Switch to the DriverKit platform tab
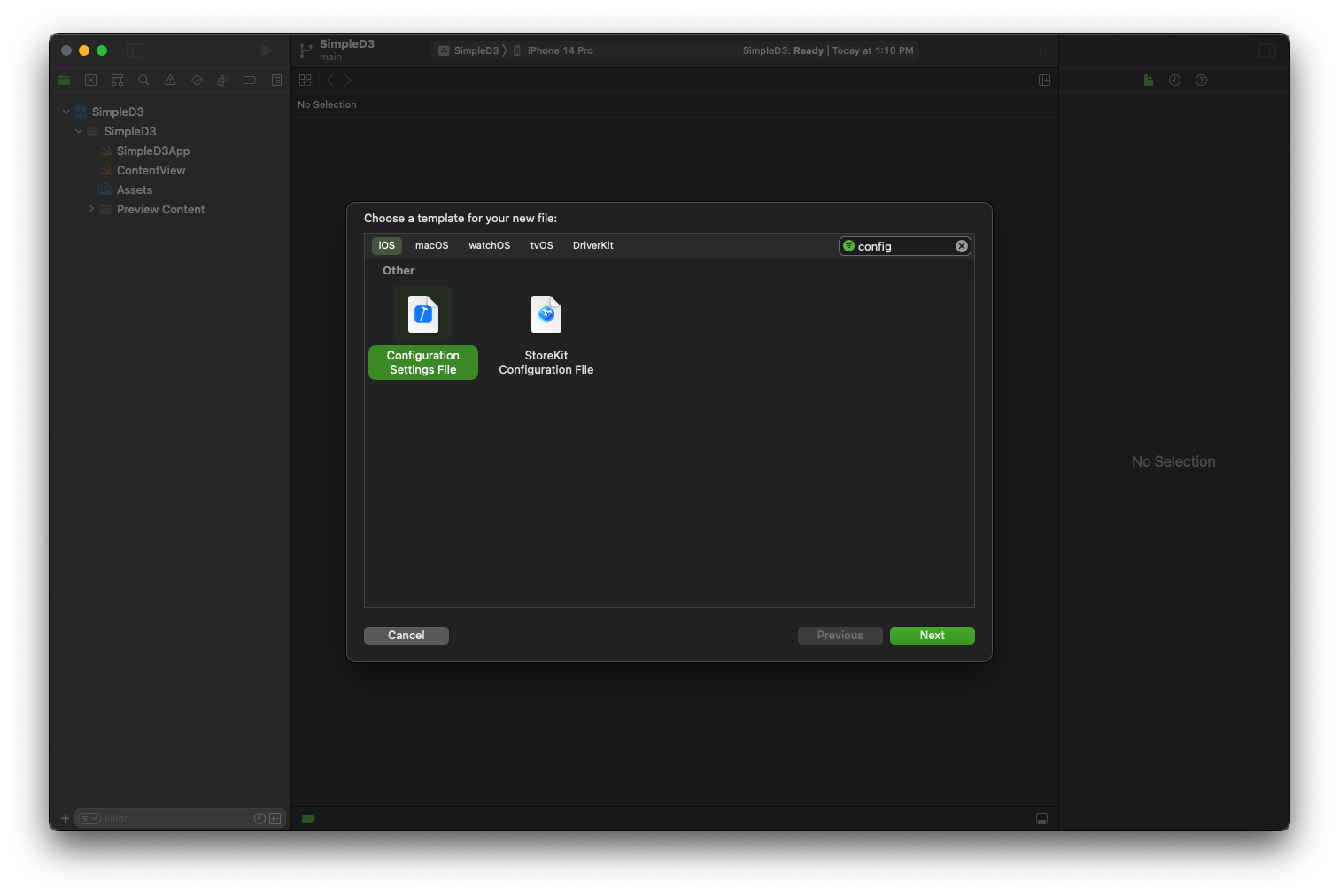 coord(593,246)
